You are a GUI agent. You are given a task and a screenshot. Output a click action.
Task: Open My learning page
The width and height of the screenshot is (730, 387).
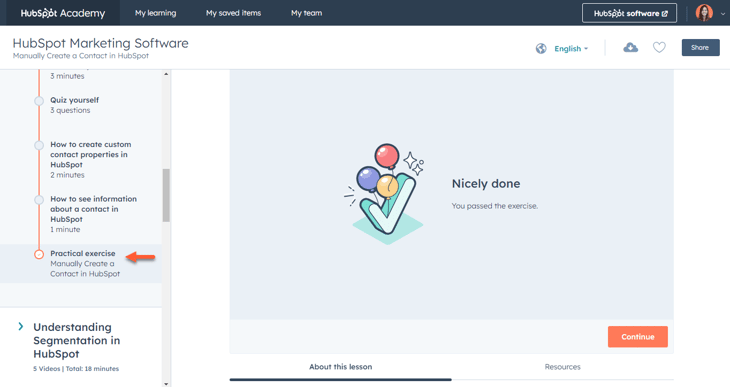(155, 13)
